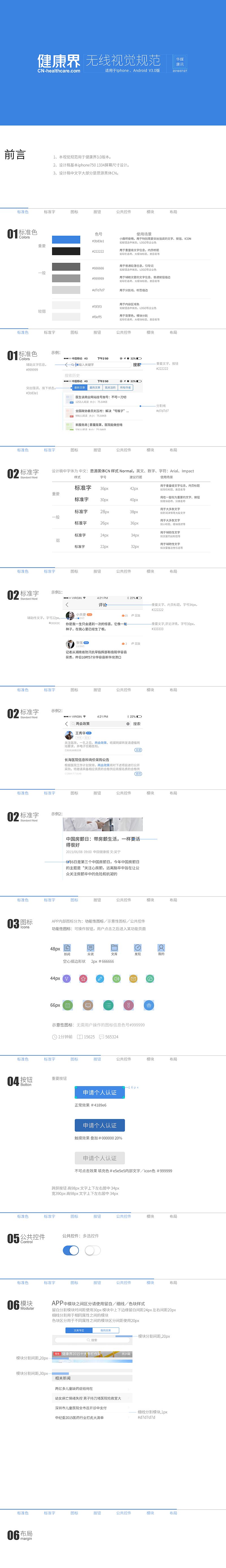
Task: Pick the light grey #d7d7d7 color swatch
Action: click(66, 290)
